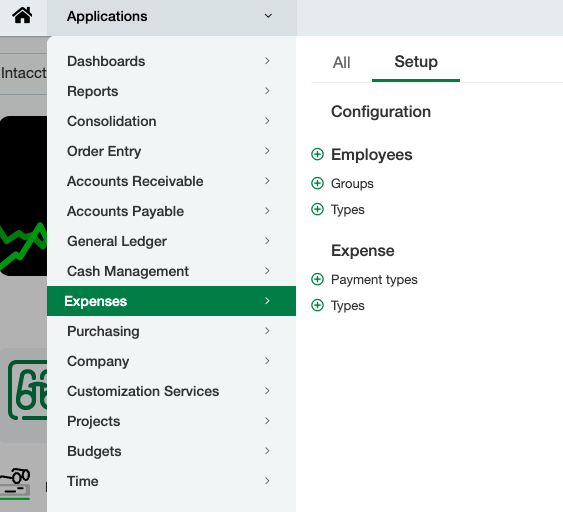Image resolution: width=563 pixels, height=512 pixels.
Task: Expand General Ledger submenu arrow
Action: (267, 241)
